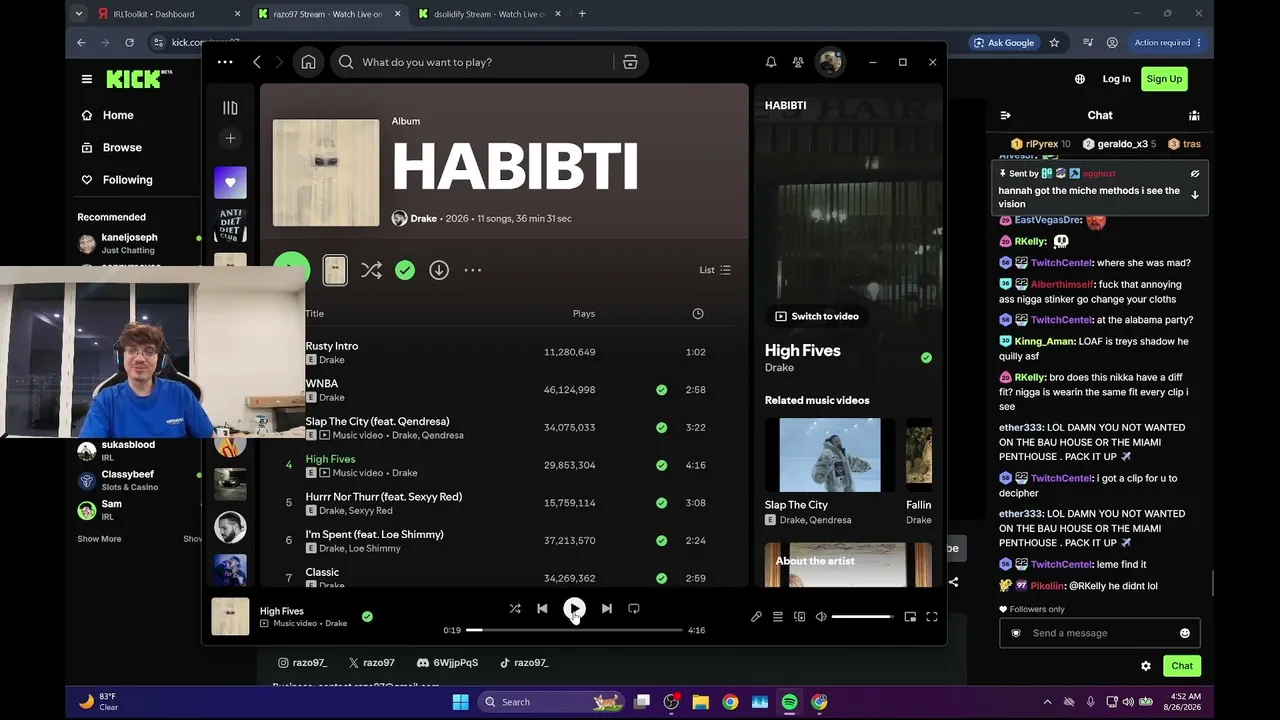The height and width of the screenshot is (720, 1280).
Task: Click the Kick Sign Up button
Action: coord(1164,79)
